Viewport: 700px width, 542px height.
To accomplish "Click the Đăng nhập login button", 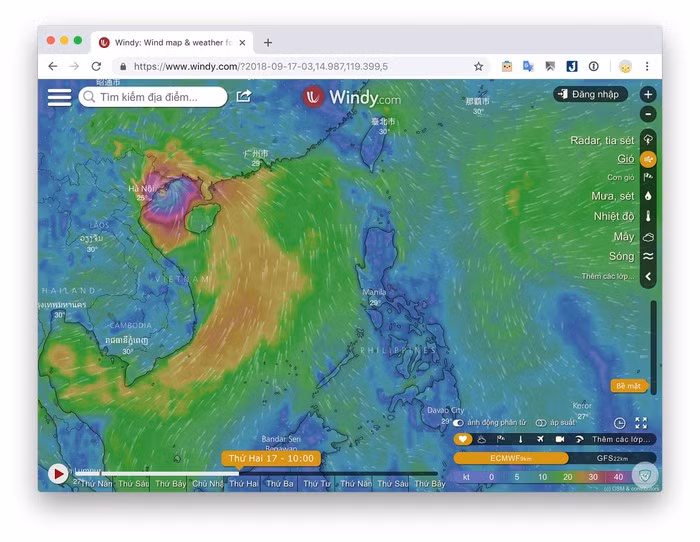I will (x=591, y=94).
